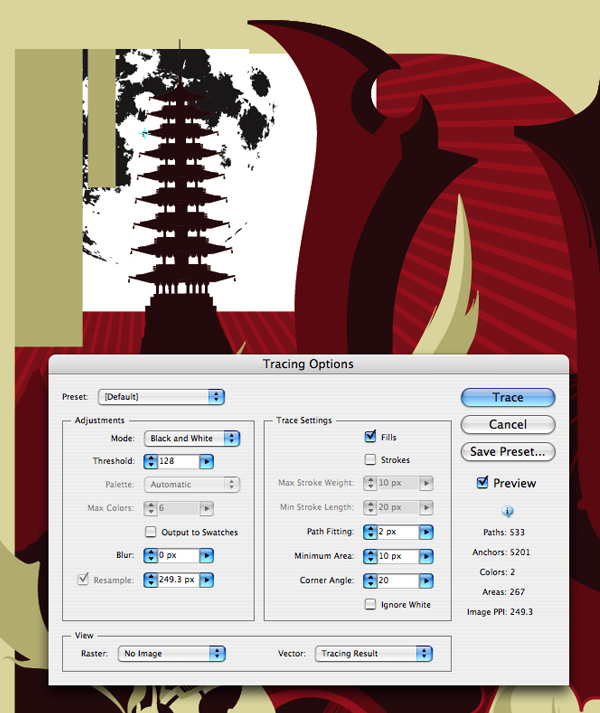600x713 pixels.
Task: Click the Blur value field
Action: pyautogui.click(x=178, y=555)
